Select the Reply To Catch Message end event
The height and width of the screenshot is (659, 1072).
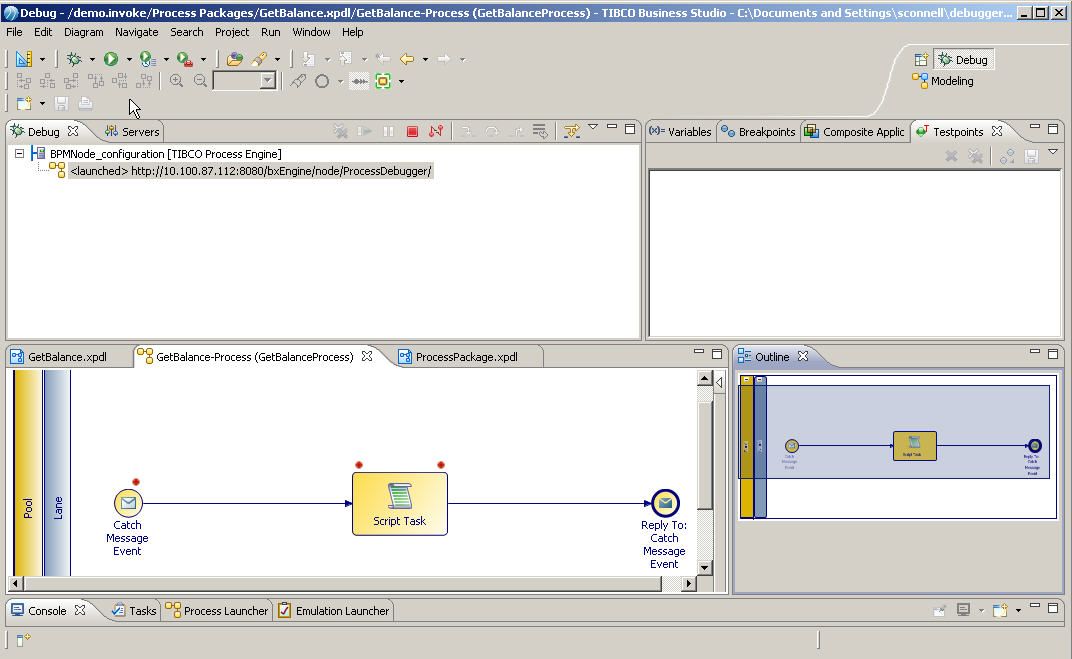(665, 504)
